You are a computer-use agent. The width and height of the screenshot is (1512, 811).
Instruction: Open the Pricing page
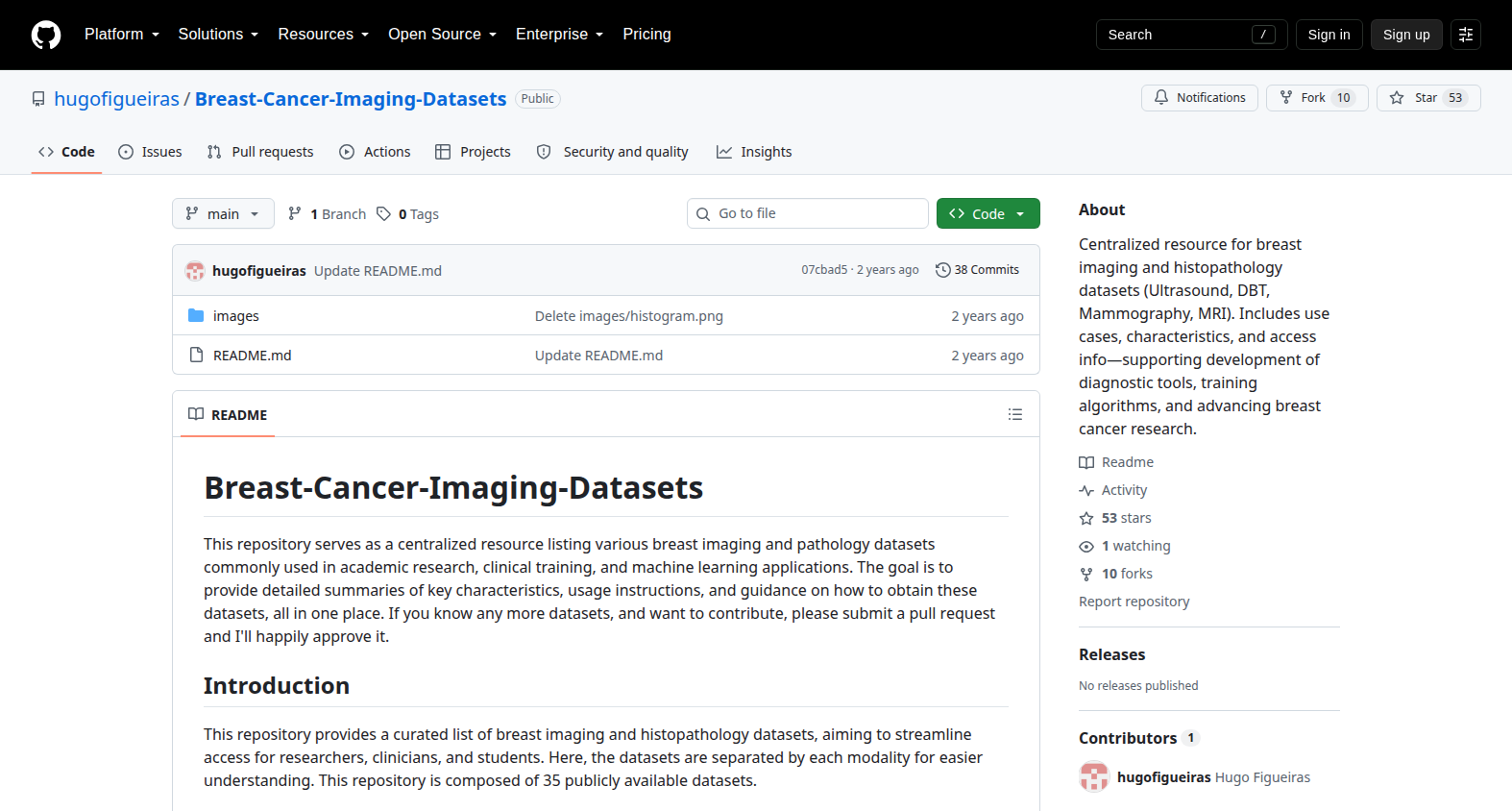point(646,35)
